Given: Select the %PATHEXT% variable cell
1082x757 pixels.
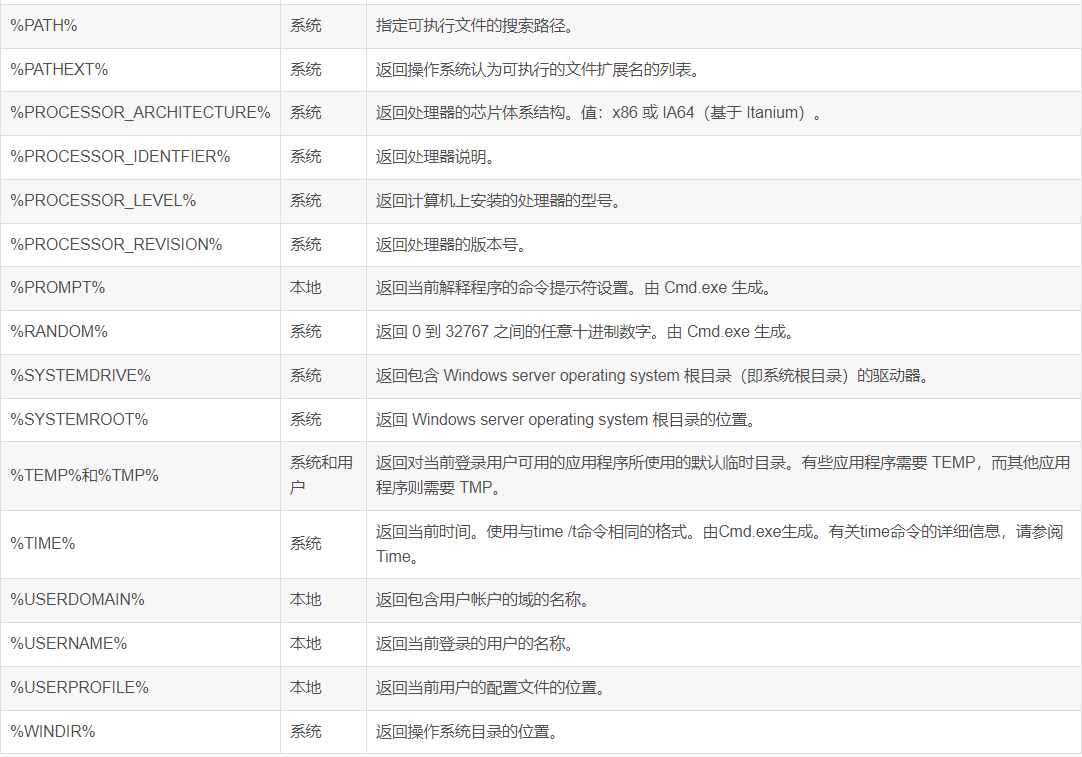Looking at the screenshot, I should (59, 69).
